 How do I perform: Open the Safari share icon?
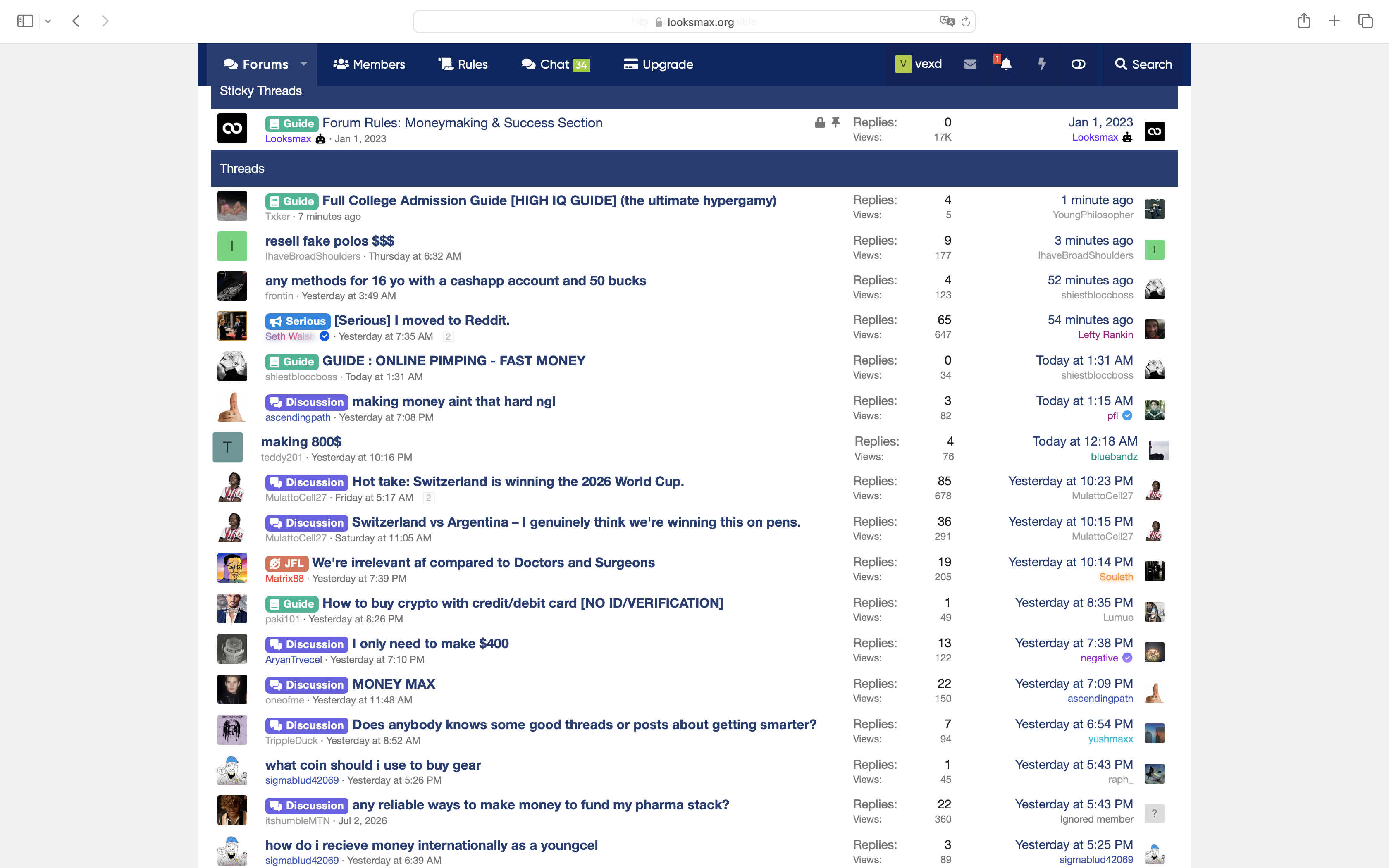coord(1304,21)
